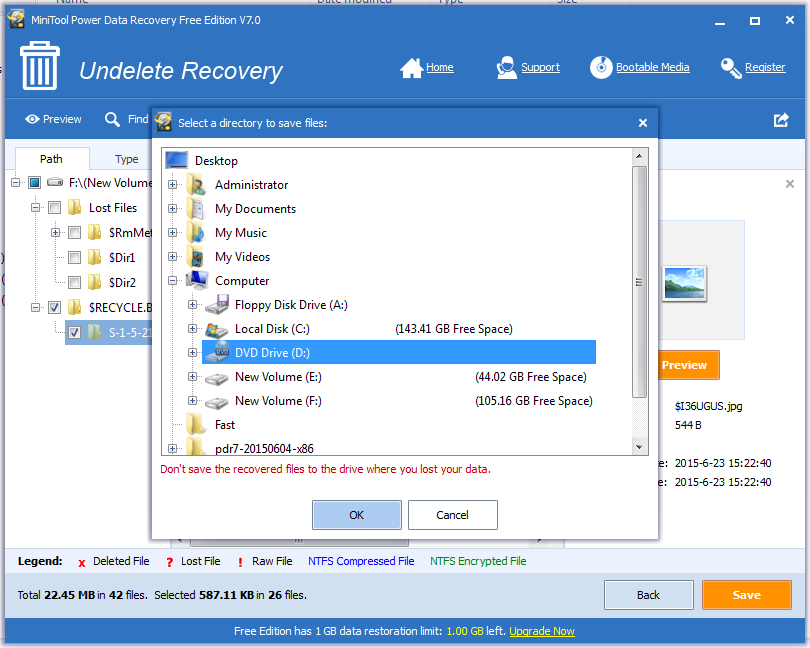Screen dimensions: 810x648
Task: Open the Home link
Action: click(440, 67)
